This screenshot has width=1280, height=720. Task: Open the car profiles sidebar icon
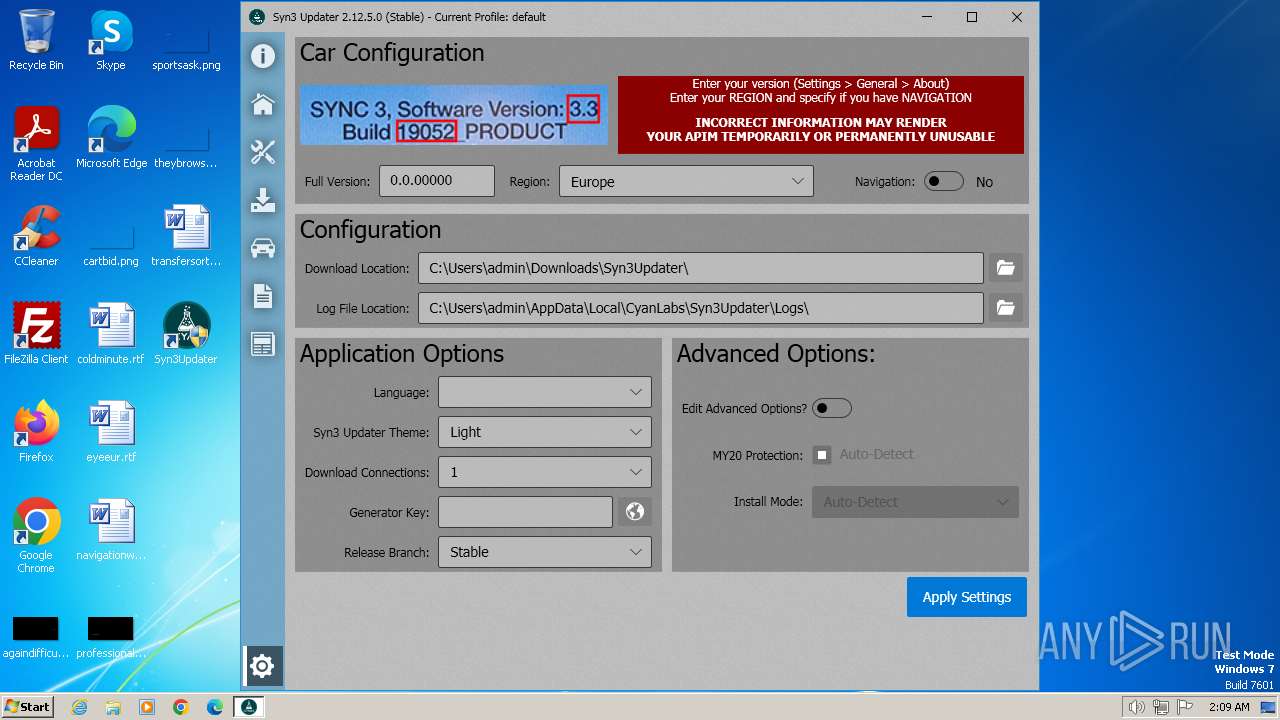[x=263, y=248]
